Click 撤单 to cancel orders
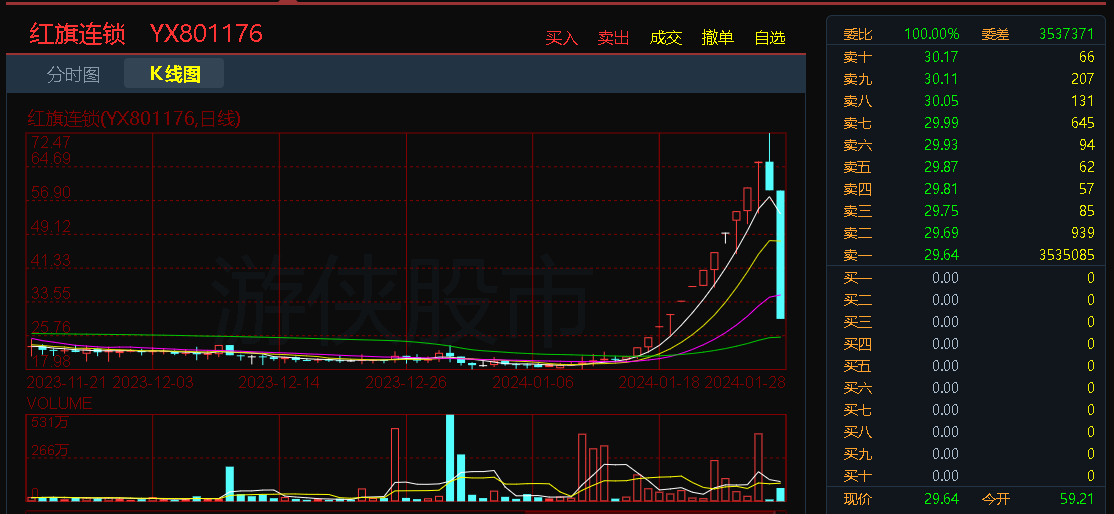 (x=718, y=38)
